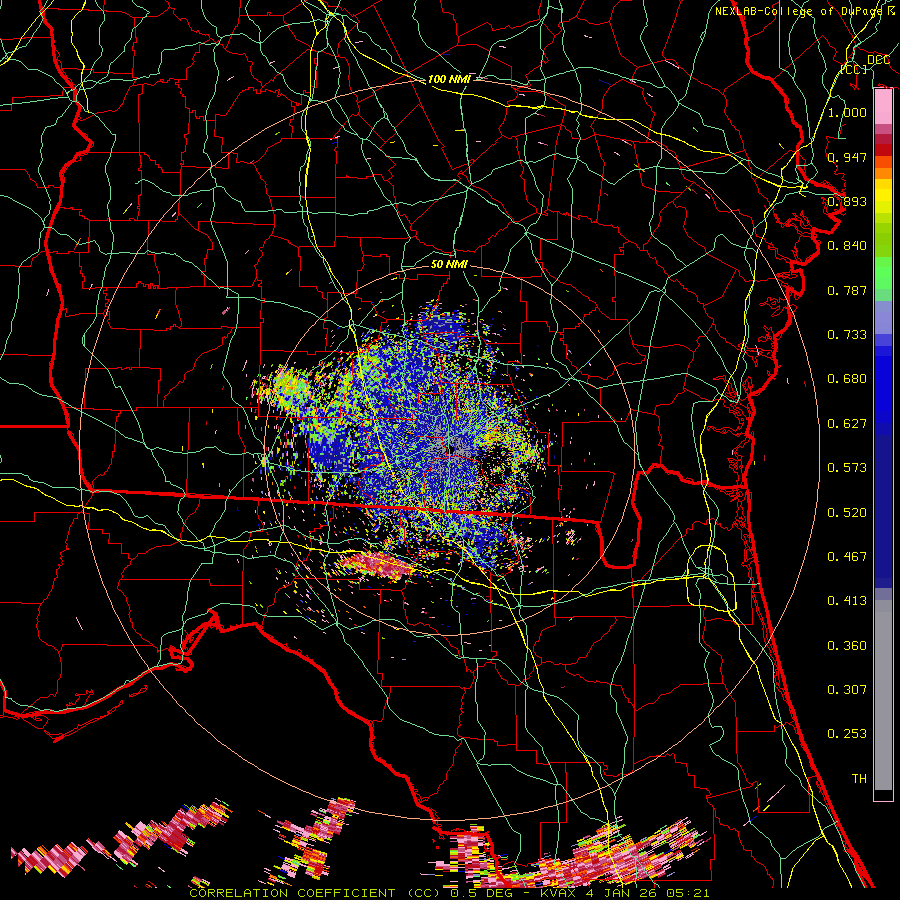Select the 0.947 legend value
This screenshot has height=900, width=900.
[847, 157]
